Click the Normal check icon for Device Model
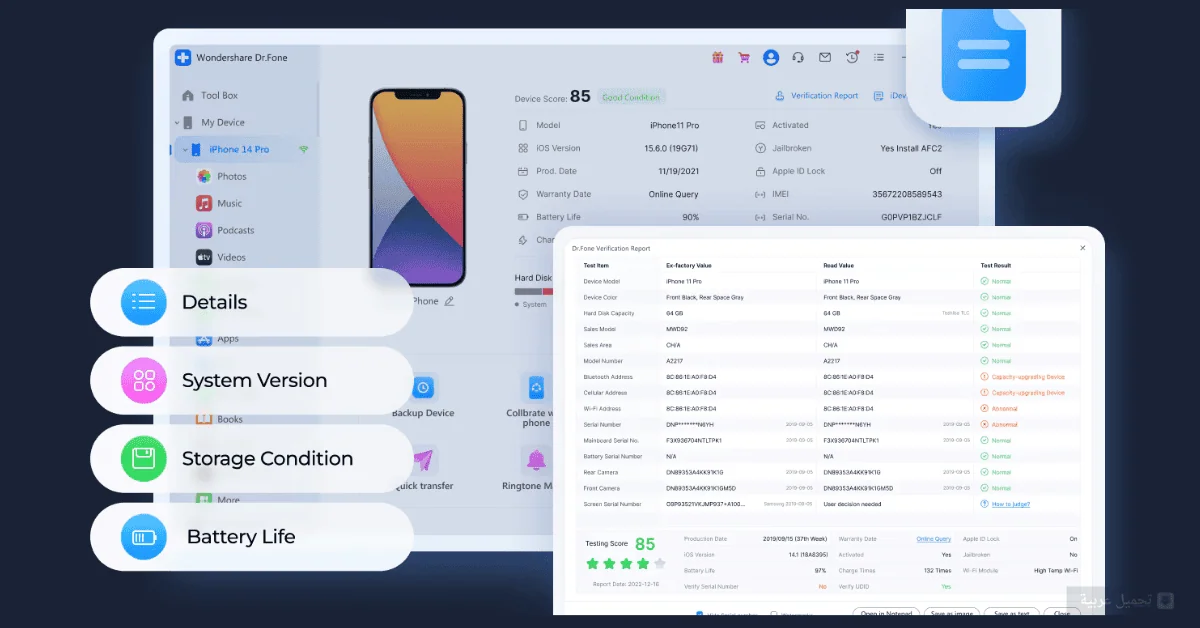Viewport: 1200px width, 628px height. coord(985,281)
